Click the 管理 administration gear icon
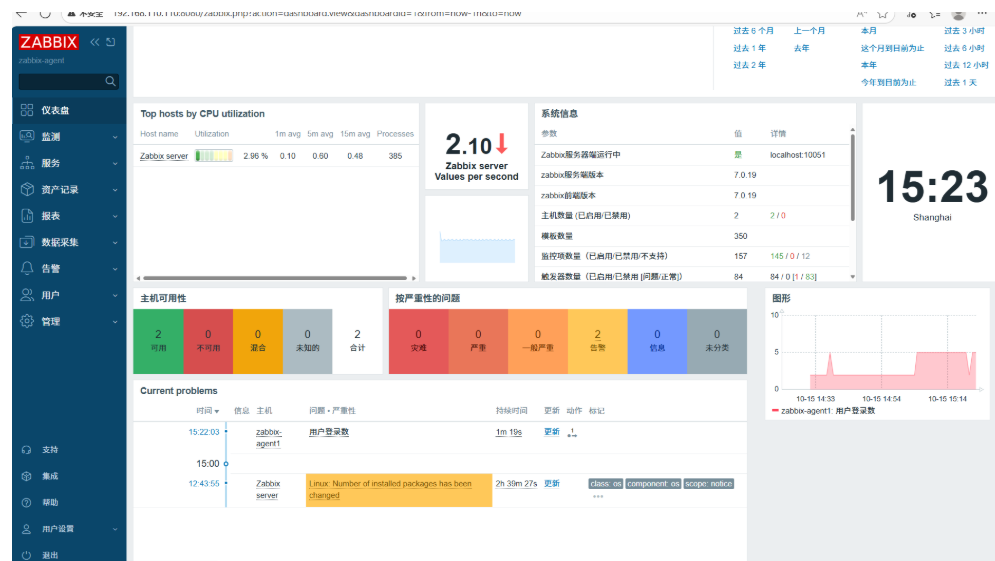Viewport: 995px width, 561px height. tap(27, 321)
